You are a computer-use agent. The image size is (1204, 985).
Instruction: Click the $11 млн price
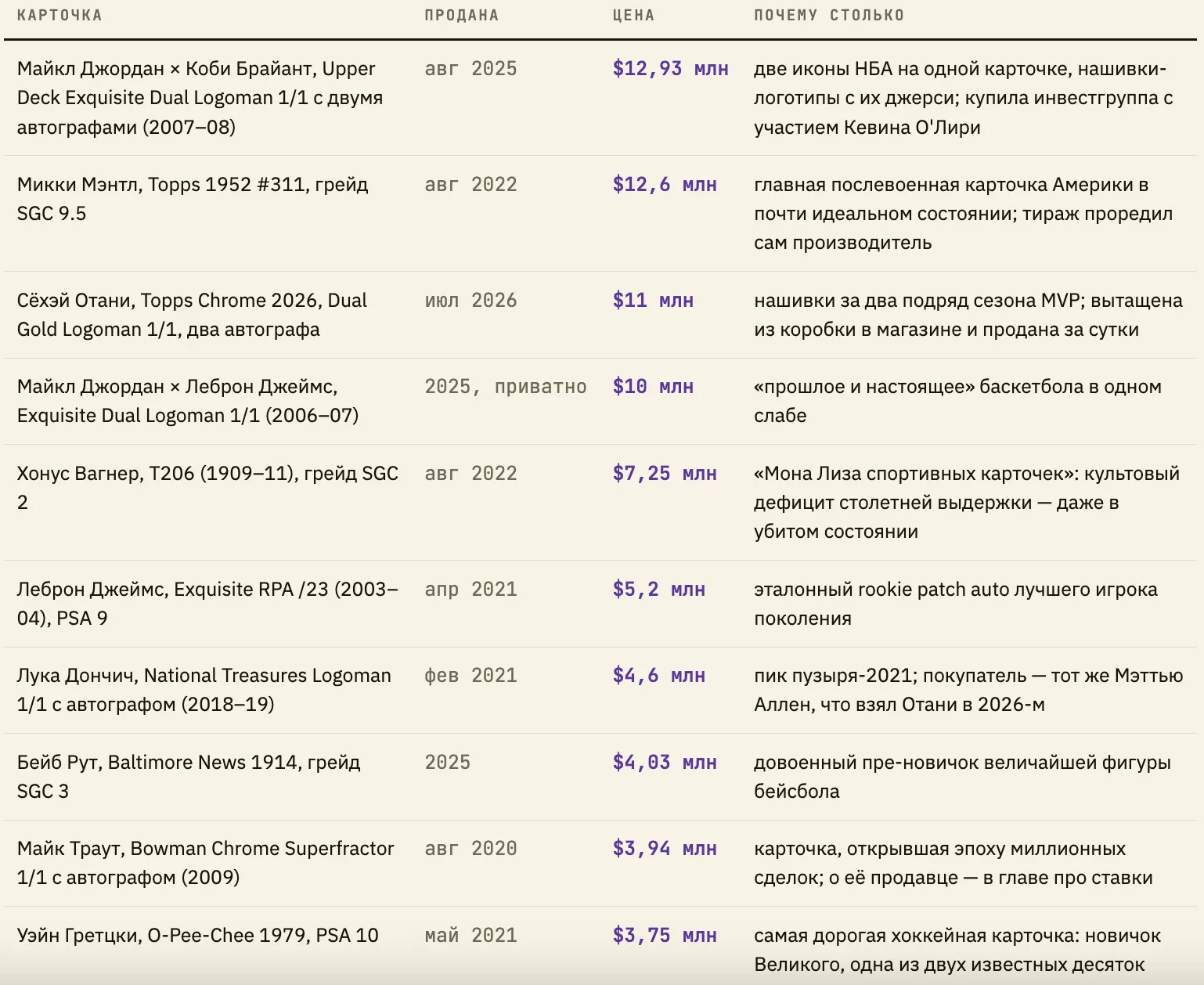tap(653, 301)
